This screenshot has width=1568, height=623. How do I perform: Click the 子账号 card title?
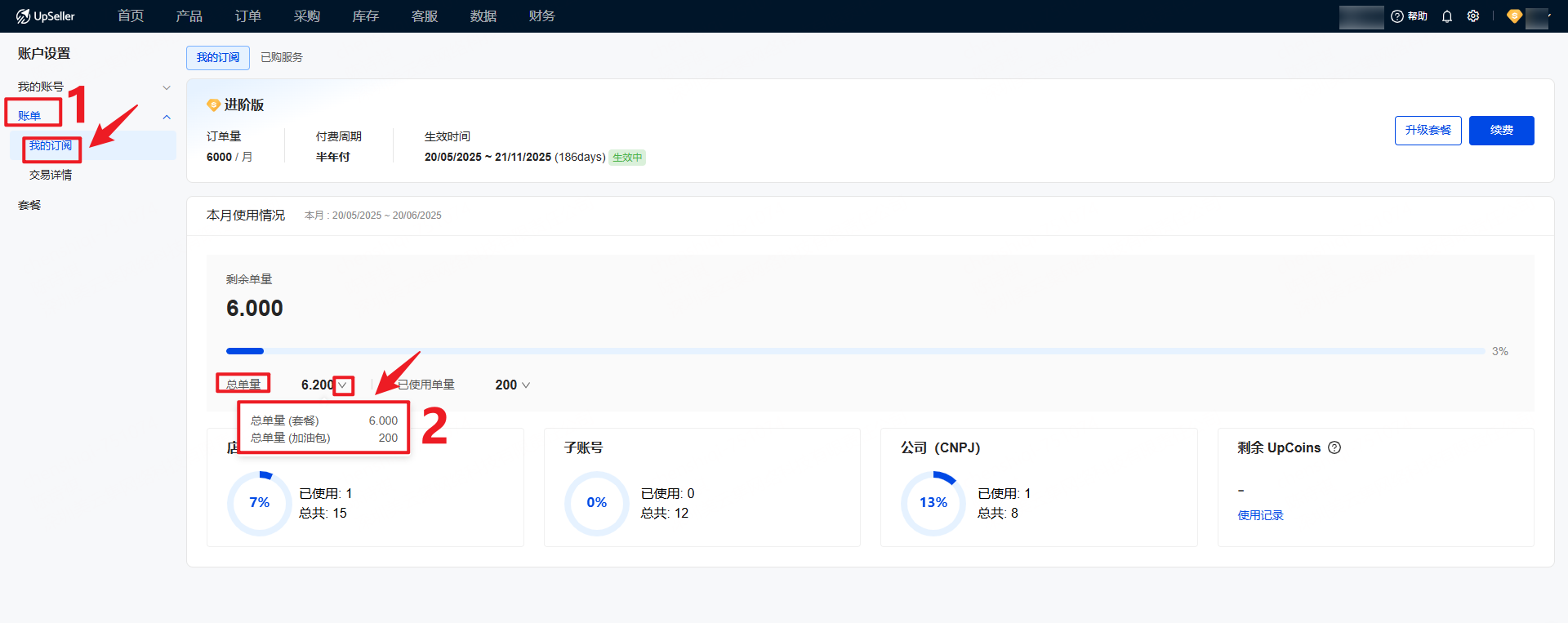583,447
